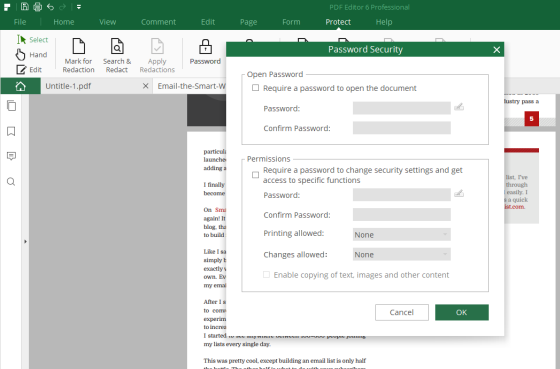Open the File menu
The width and height of the screenshot is (560, 369).
click(20, 22)
